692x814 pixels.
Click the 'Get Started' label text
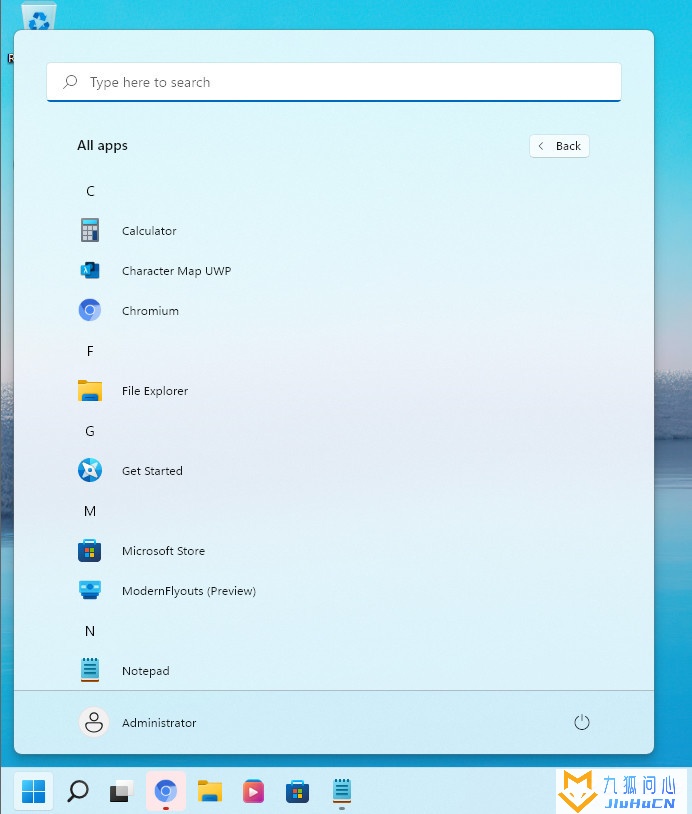click(152, 470)
